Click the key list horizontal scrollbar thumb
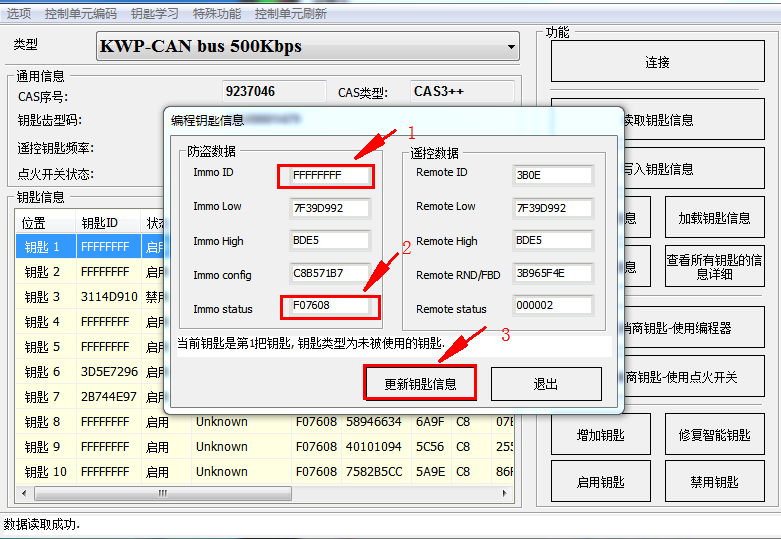 tap(165, 495)
